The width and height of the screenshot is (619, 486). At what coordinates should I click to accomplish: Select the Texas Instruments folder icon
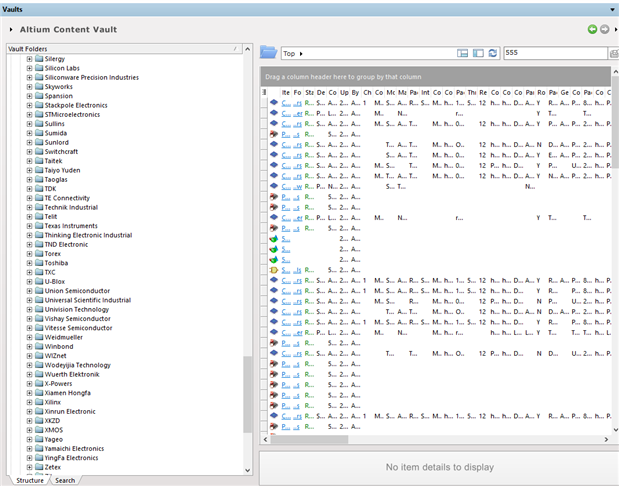pyautogui.click(x=39, y=226)
